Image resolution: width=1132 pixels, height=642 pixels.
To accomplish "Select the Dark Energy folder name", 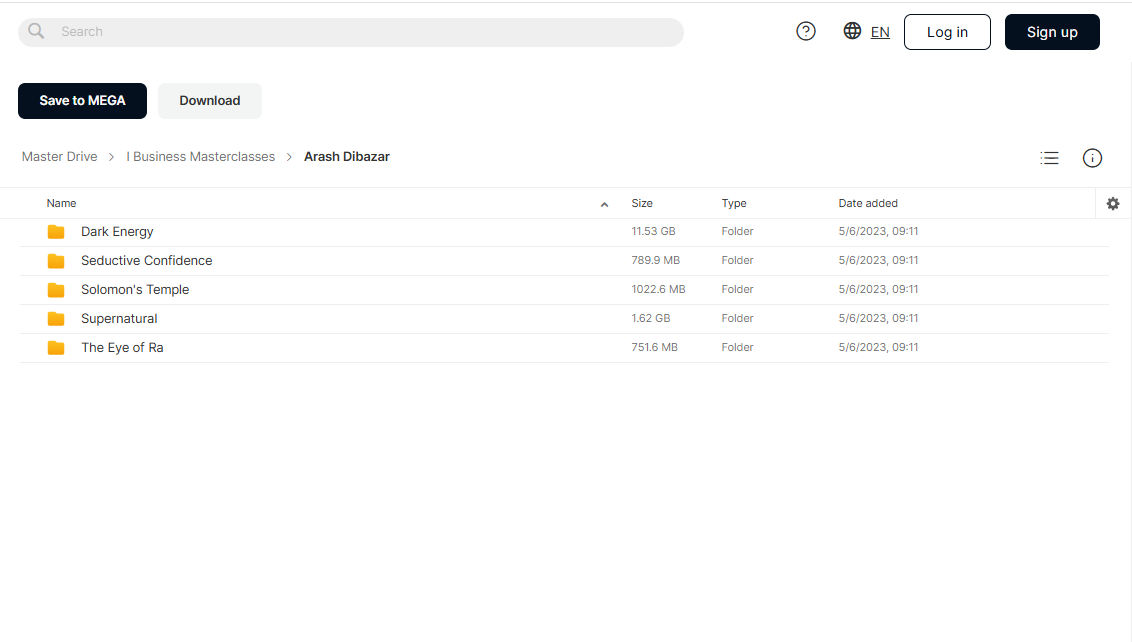I will (x=117, y=232).
